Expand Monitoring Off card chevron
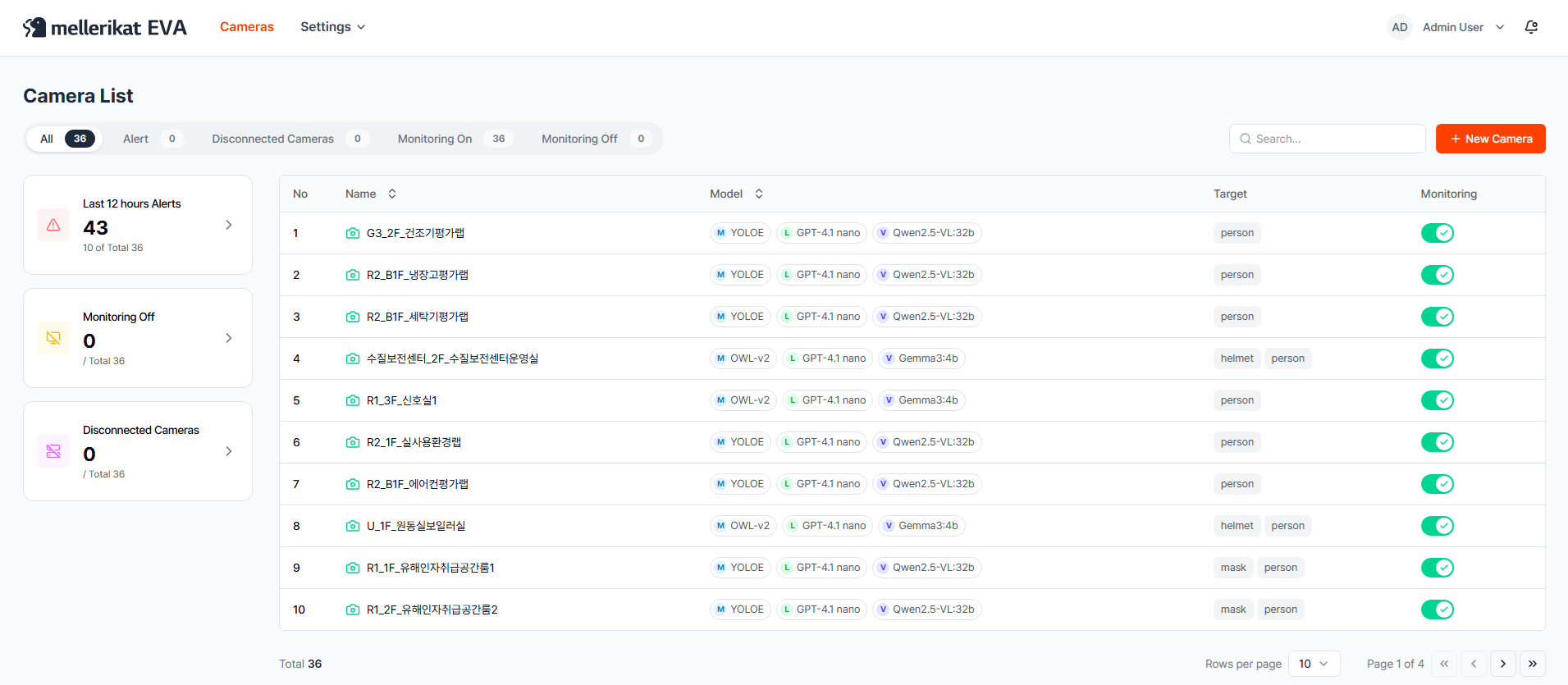The width and height of the screenshot is (1568, 685). (x=229, y=338)
